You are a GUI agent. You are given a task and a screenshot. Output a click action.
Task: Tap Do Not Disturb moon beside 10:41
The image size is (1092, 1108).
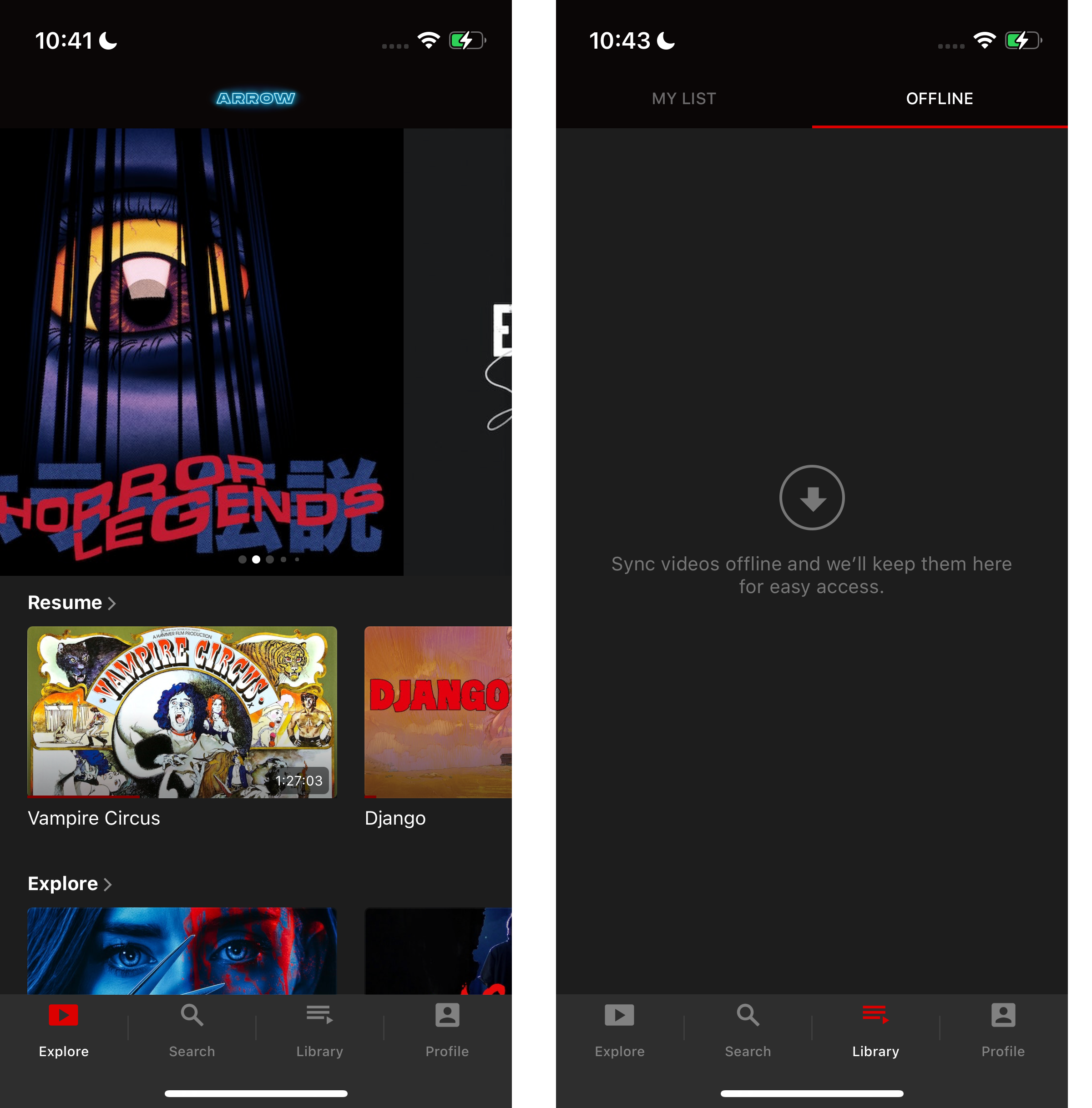[x=108, y=40]
